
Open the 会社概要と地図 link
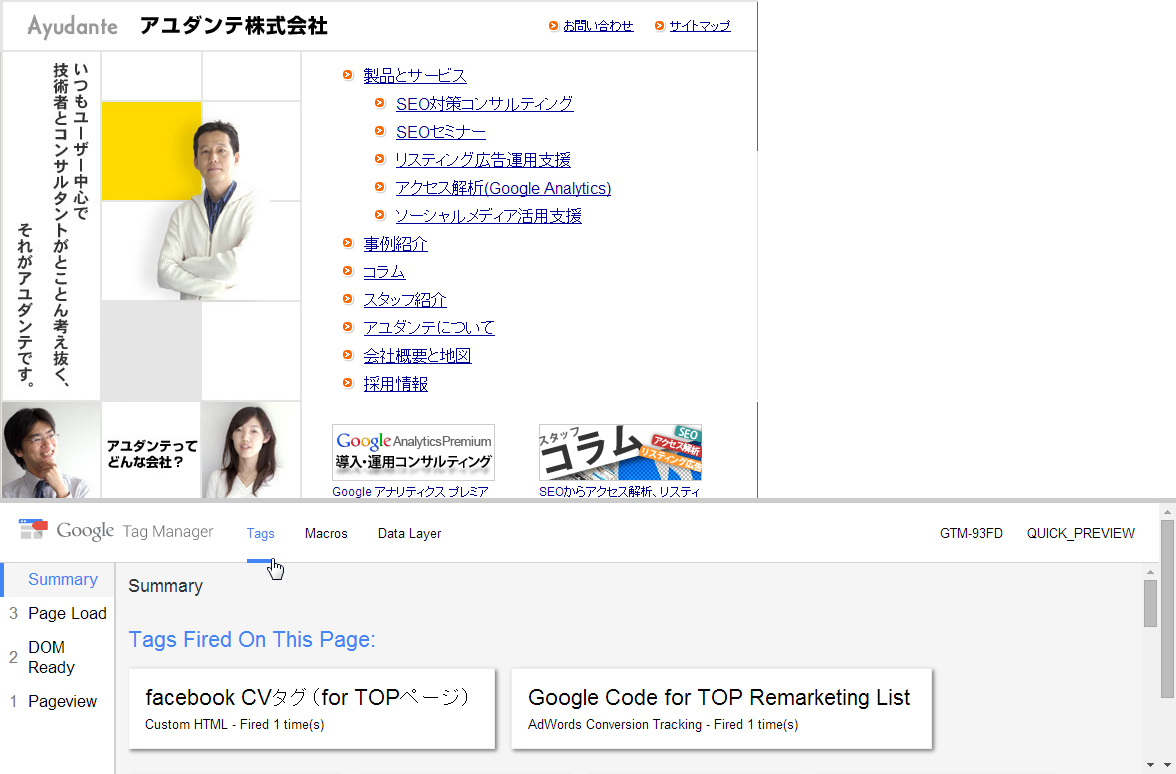(417, 356)
